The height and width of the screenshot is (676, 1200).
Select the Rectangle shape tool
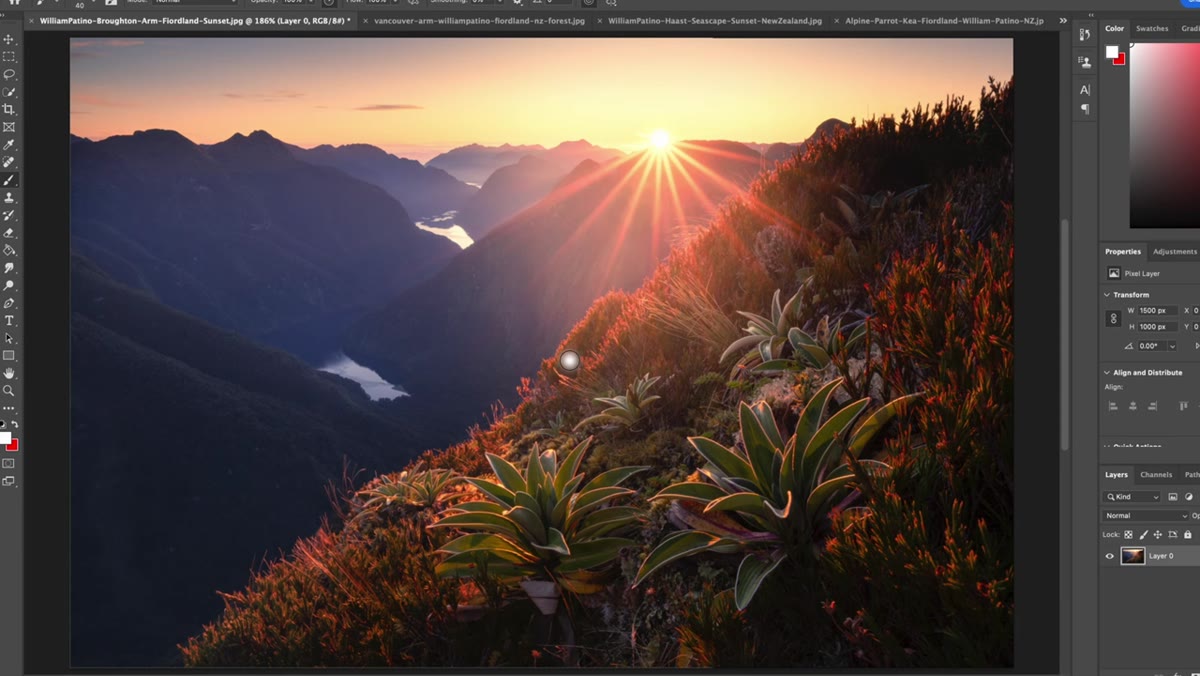tap(9, 355)
